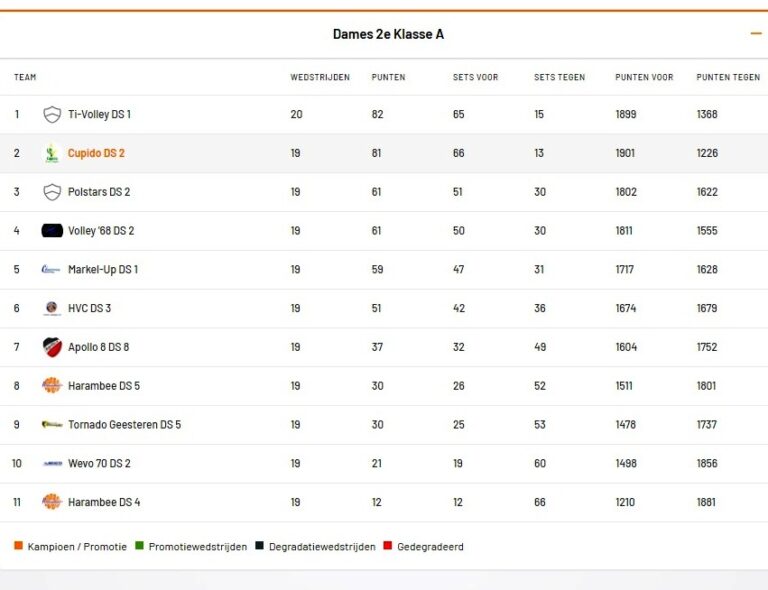Click the red Gedegradeerd legend swatch

tap(388, 546)
